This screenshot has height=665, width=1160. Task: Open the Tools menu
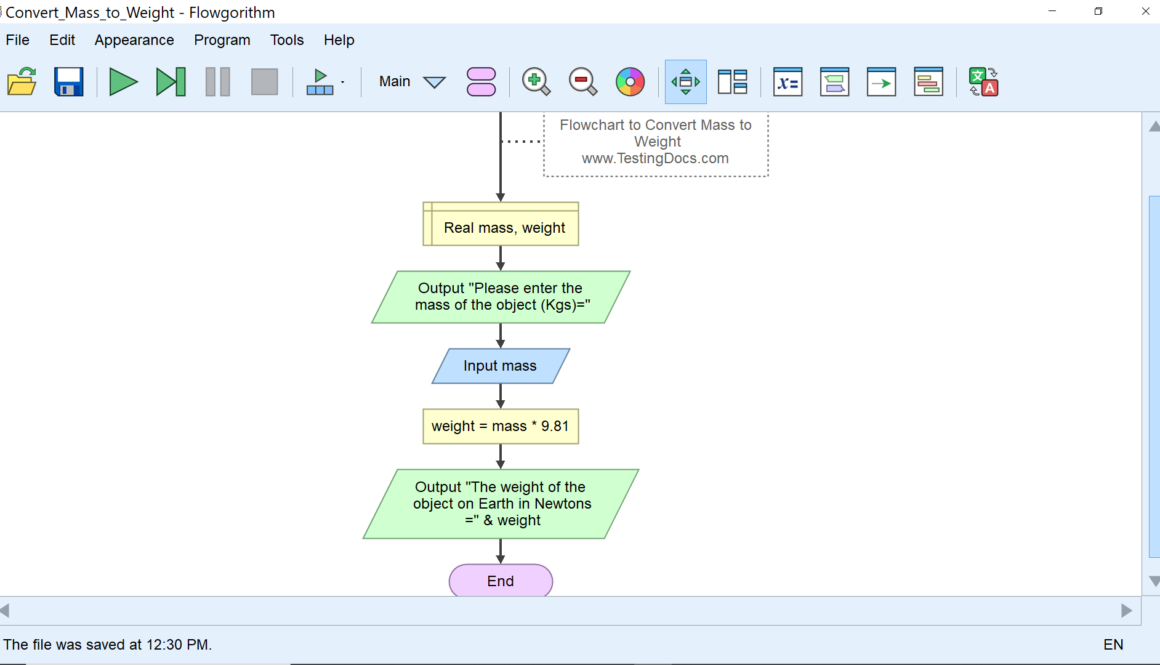coord(287,40)
